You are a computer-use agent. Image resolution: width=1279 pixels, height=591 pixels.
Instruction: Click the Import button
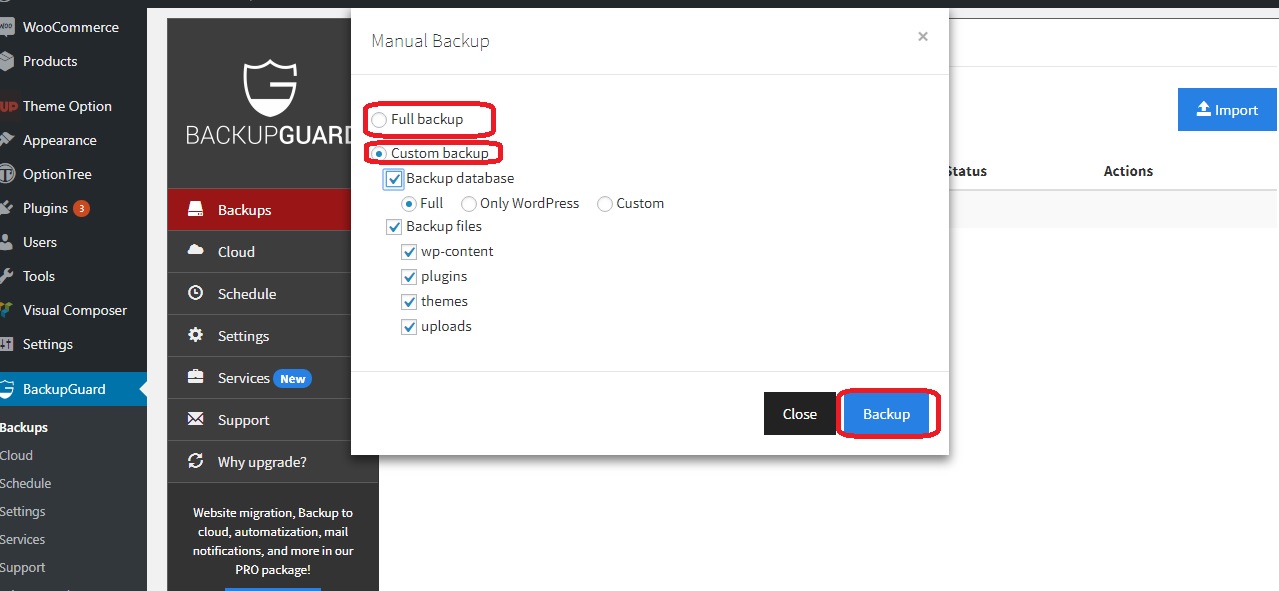pyautogui.click(x=1227, y=110)
